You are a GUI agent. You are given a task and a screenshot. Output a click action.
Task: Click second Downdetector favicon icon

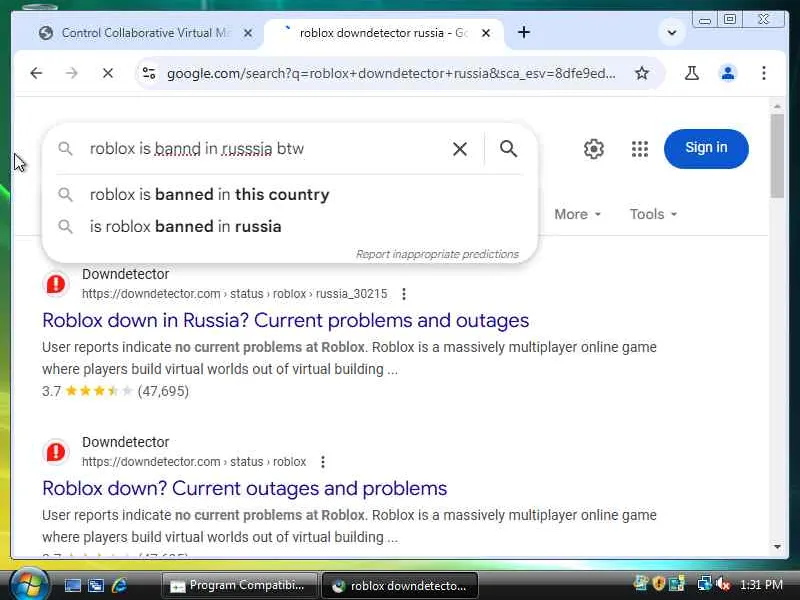point(56,452)
